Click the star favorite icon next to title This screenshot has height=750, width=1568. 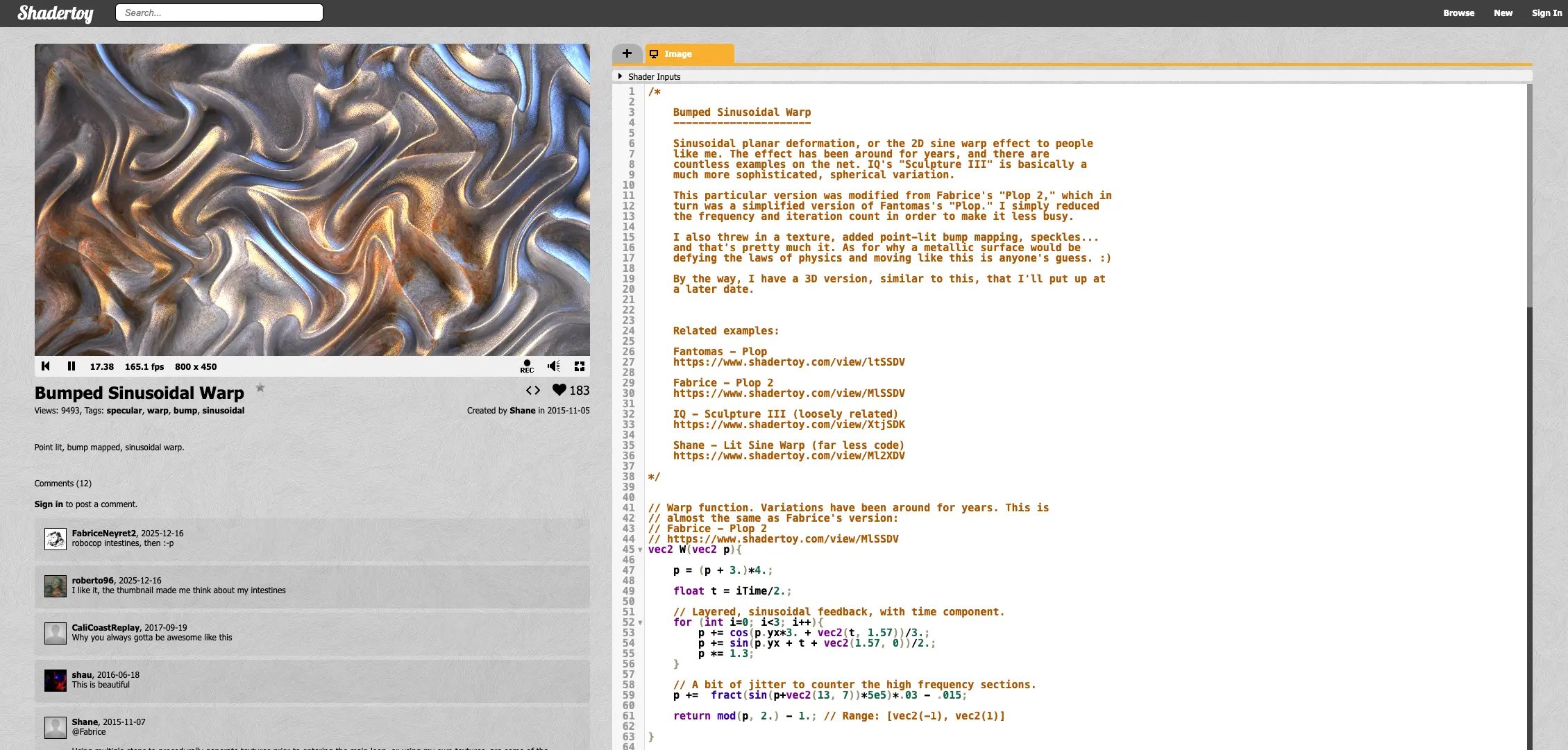click(260, 389)
